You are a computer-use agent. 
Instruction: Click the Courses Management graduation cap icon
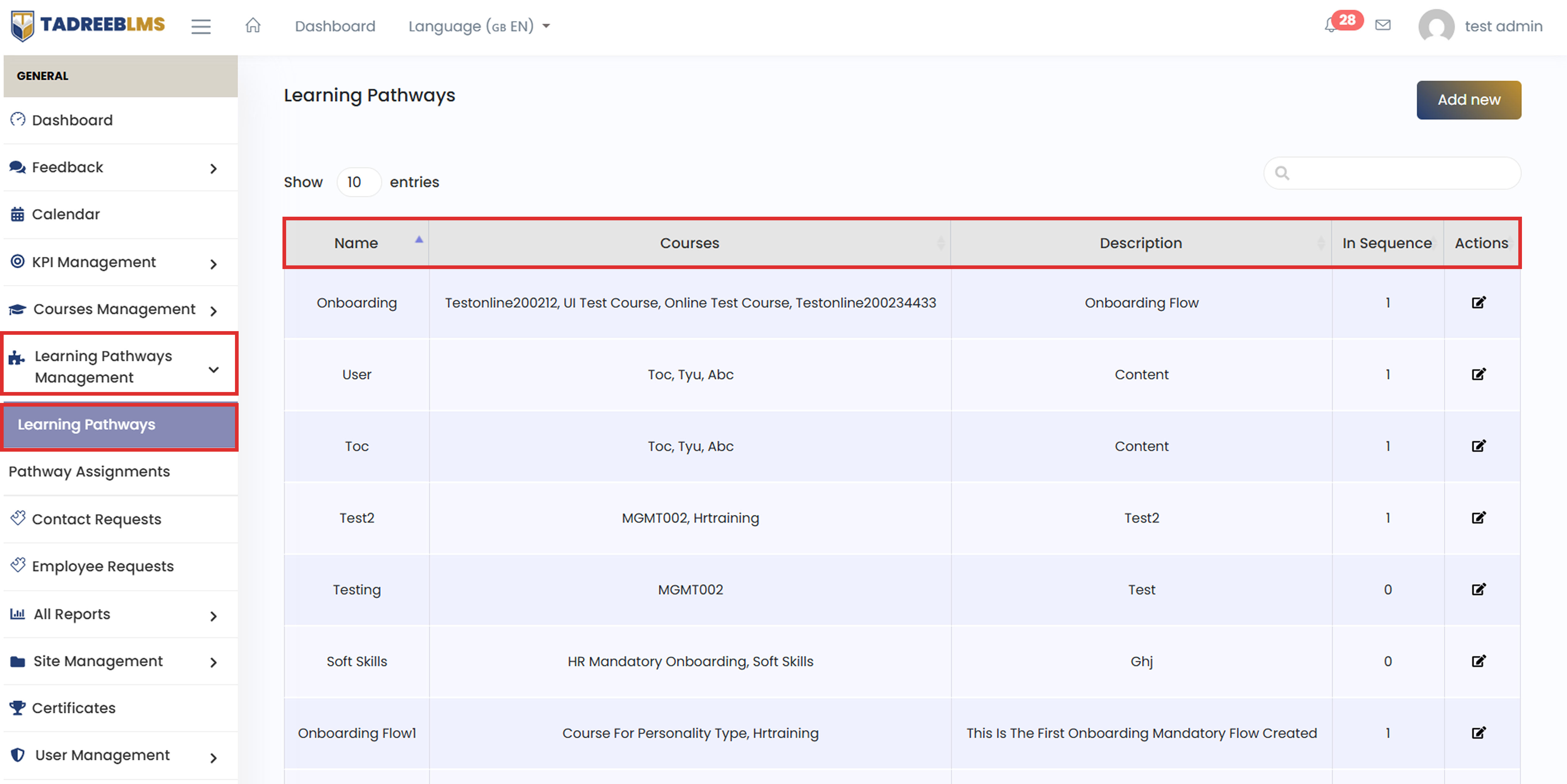point(18,309)
